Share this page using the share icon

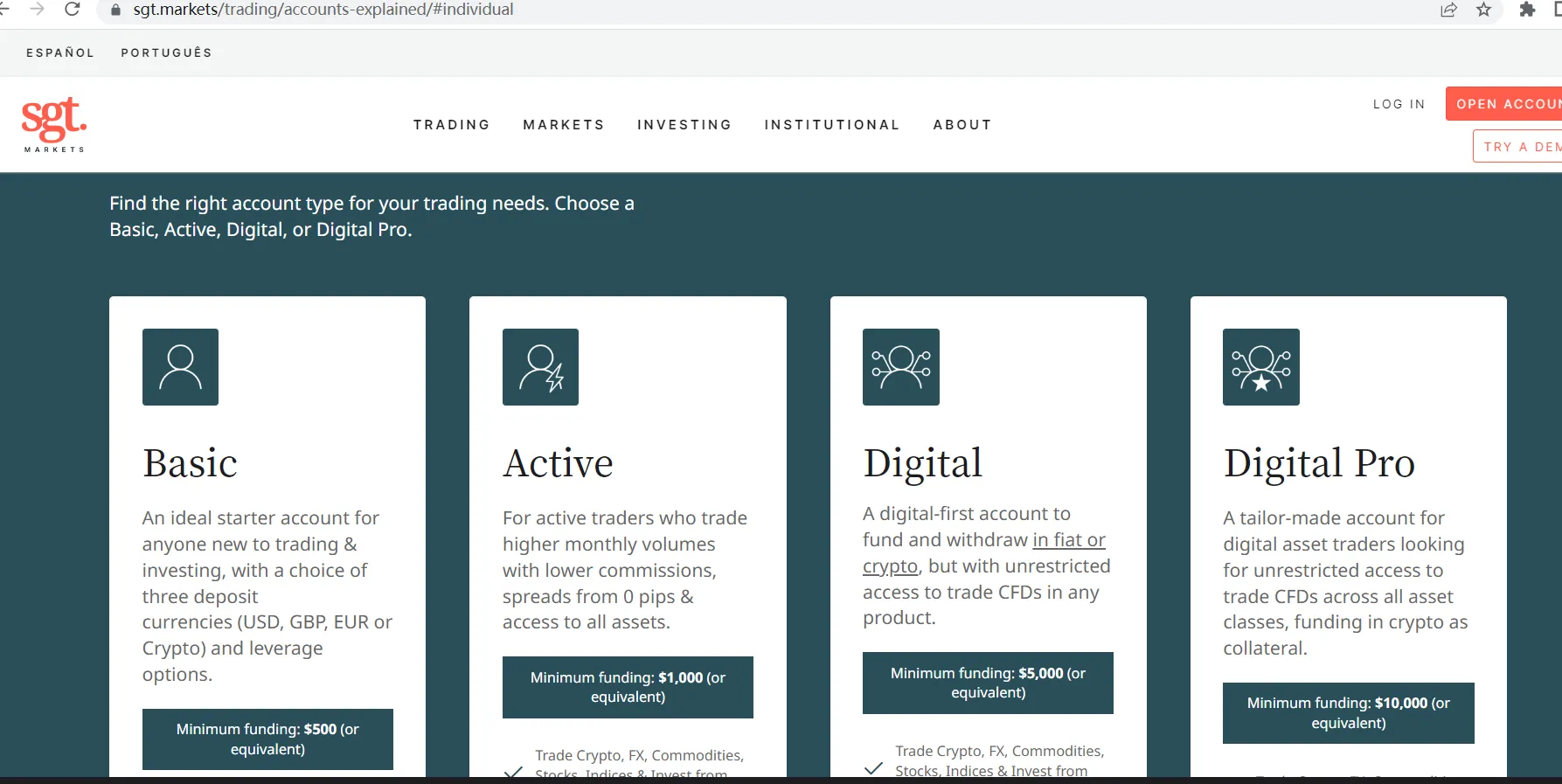point(1449,10)
